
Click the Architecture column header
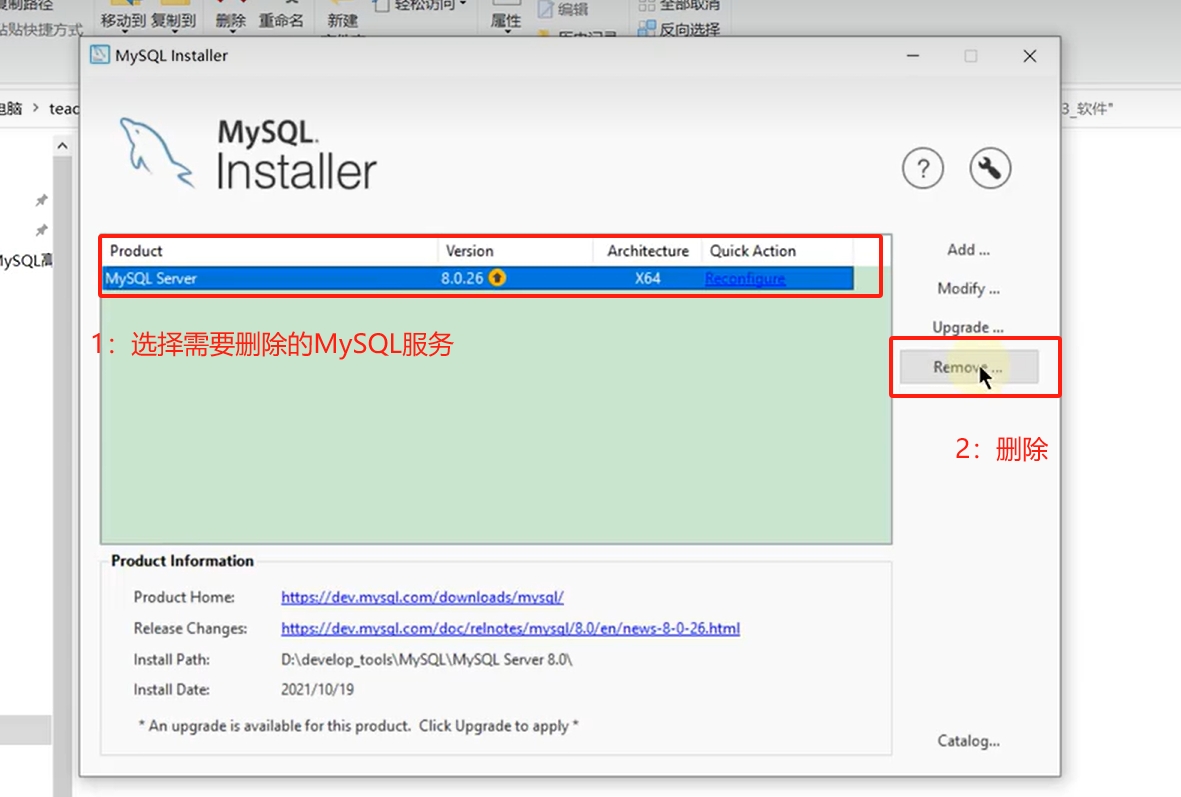[x=648, y=251]
